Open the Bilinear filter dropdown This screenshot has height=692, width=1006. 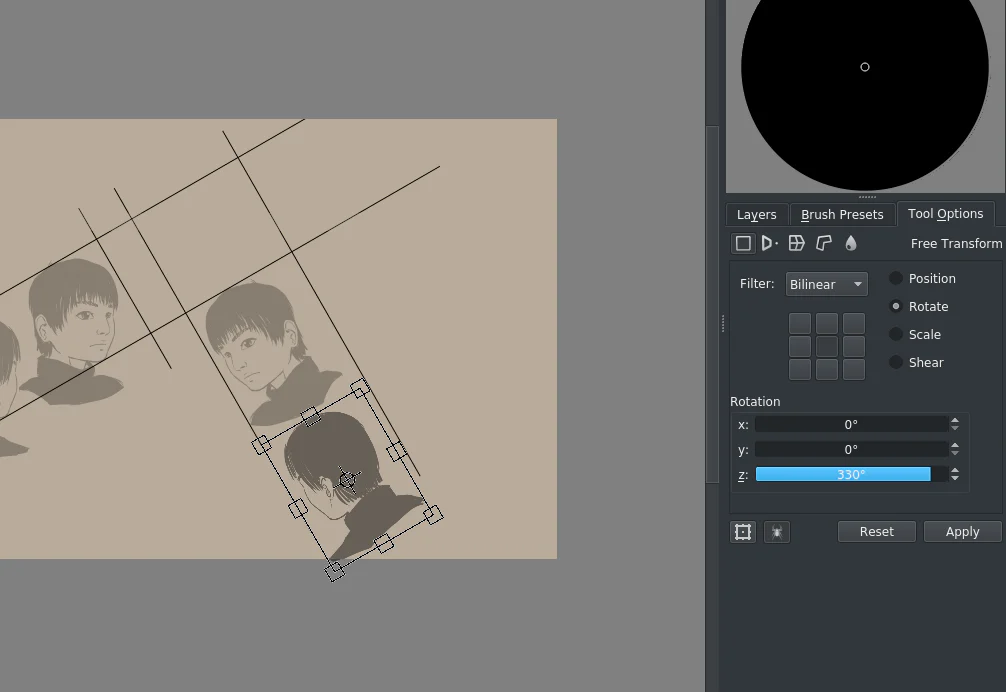coord(826,284)
